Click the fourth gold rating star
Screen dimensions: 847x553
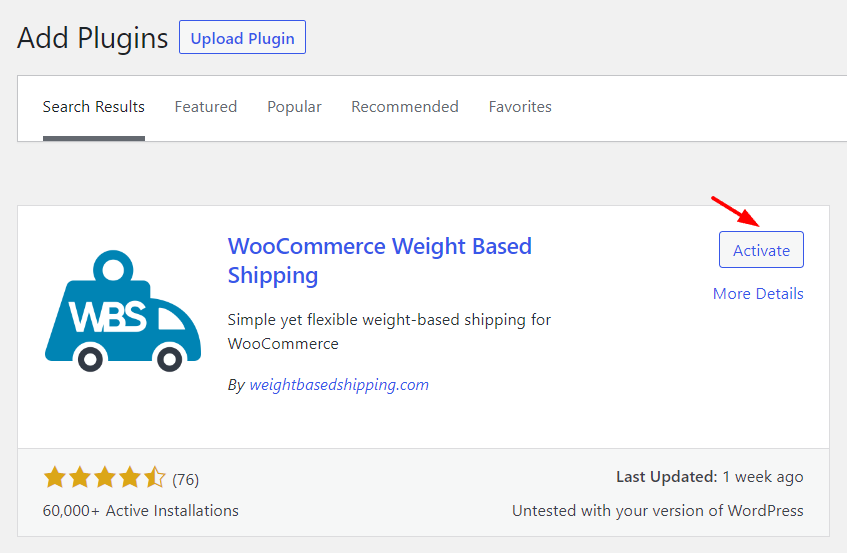pyautogui.click(x=130, y=478)
